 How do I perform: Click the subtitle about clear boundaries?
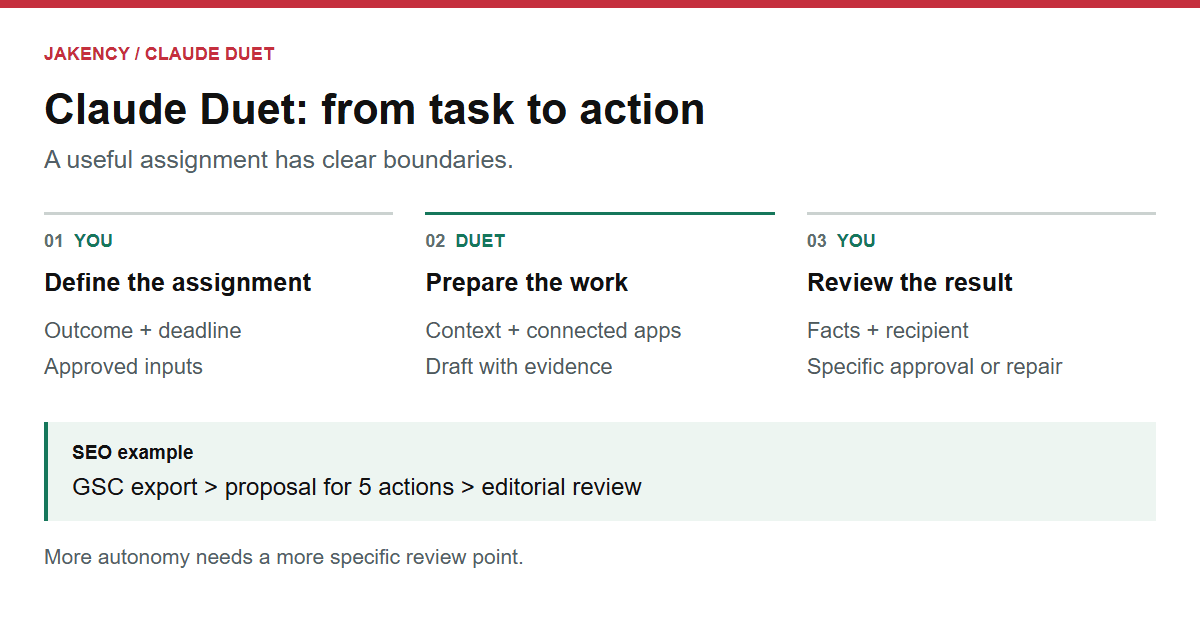coord(279,160)
